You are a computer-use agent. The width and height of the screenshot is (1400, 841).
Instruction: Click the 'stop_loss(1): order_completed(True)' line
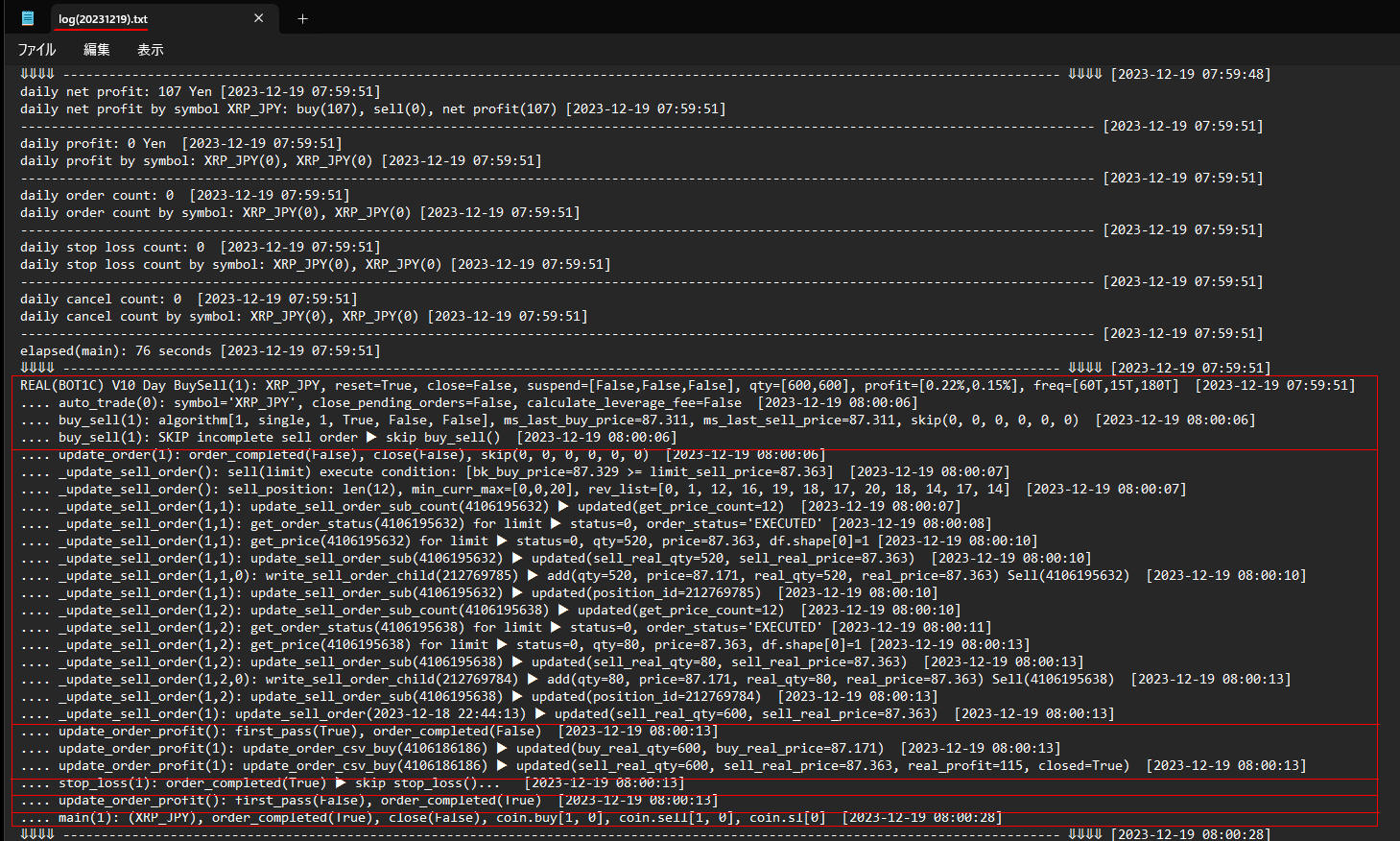point(352,782)
